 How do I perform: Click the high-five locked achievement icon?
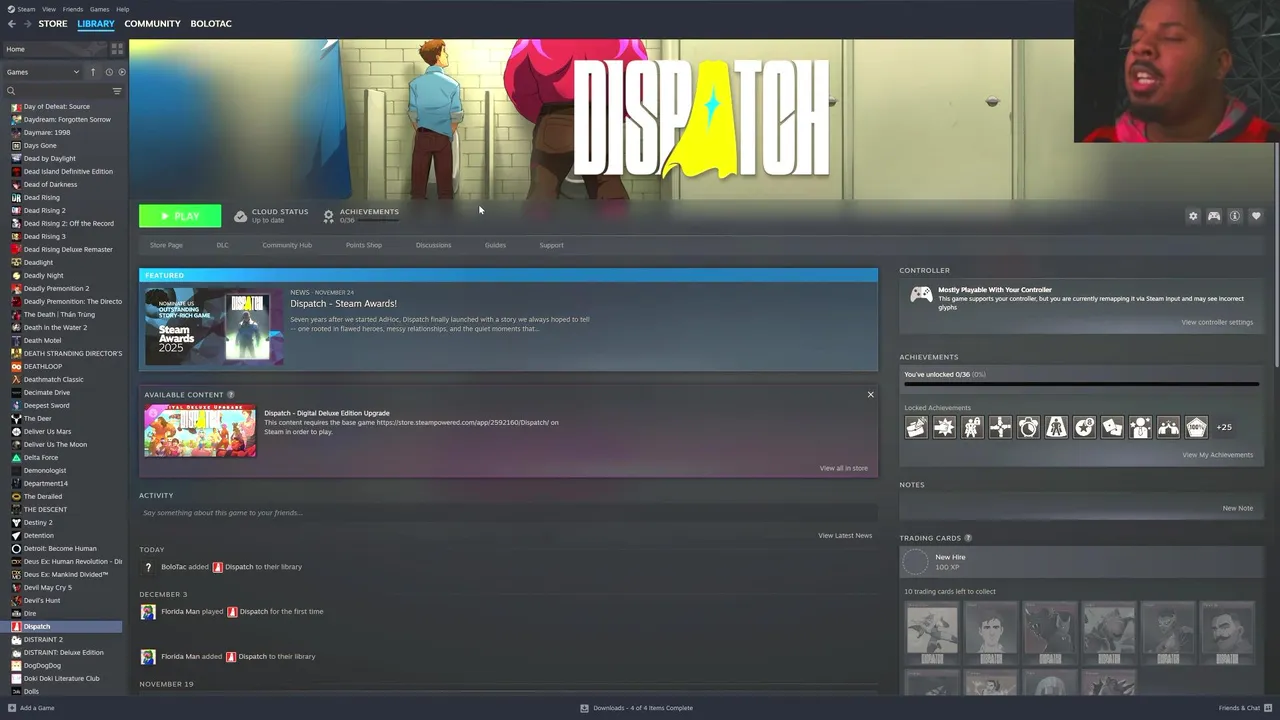click(x=1168, y=427)
